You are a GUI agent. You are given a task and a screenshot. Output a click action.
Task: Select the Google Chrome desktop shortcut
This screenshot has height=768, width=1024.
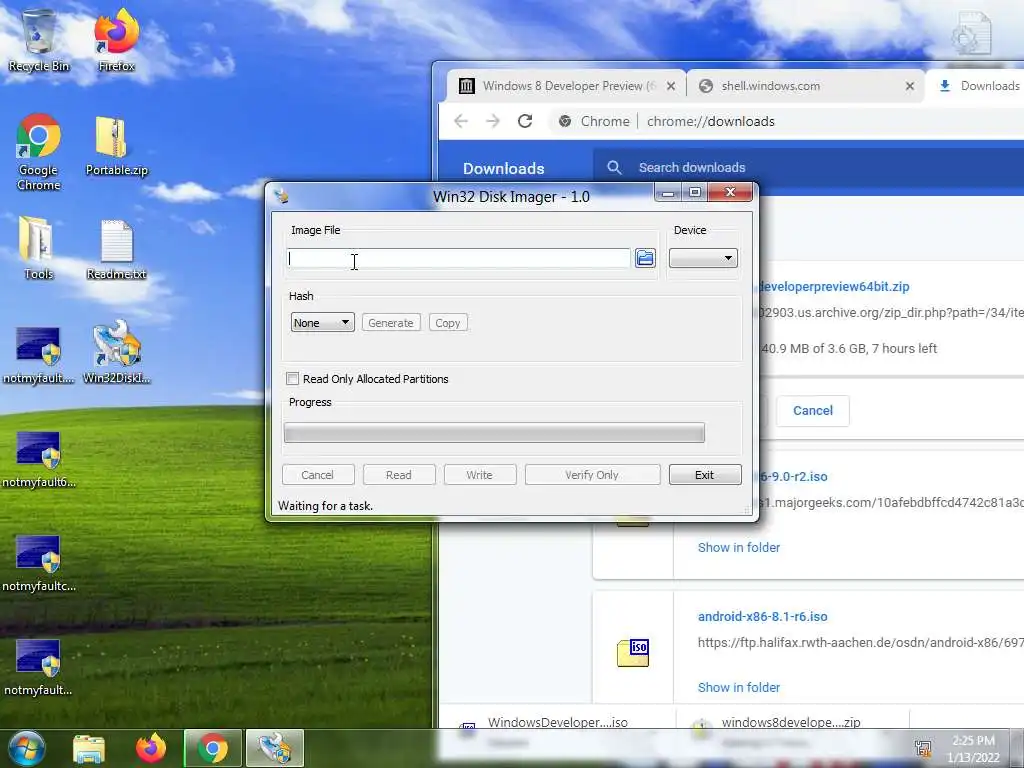click(x=39, y=152)
